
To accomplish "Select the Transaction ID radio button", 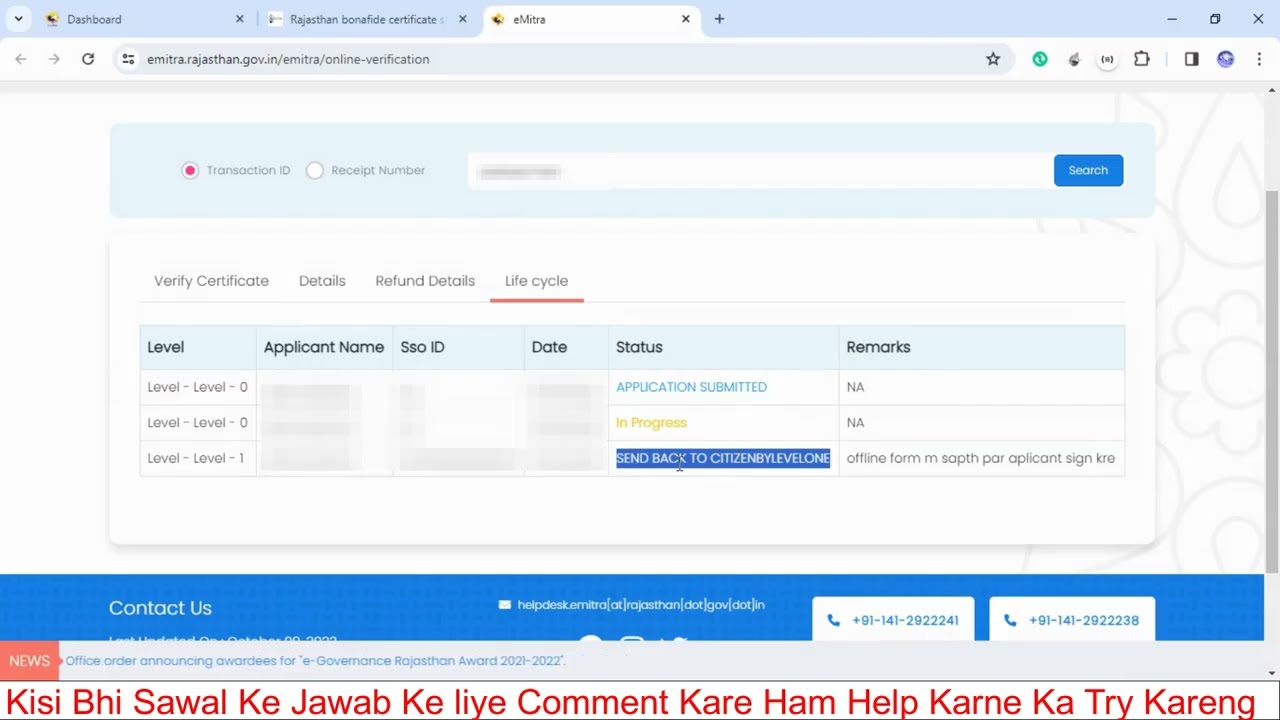I will click(190, 170).
